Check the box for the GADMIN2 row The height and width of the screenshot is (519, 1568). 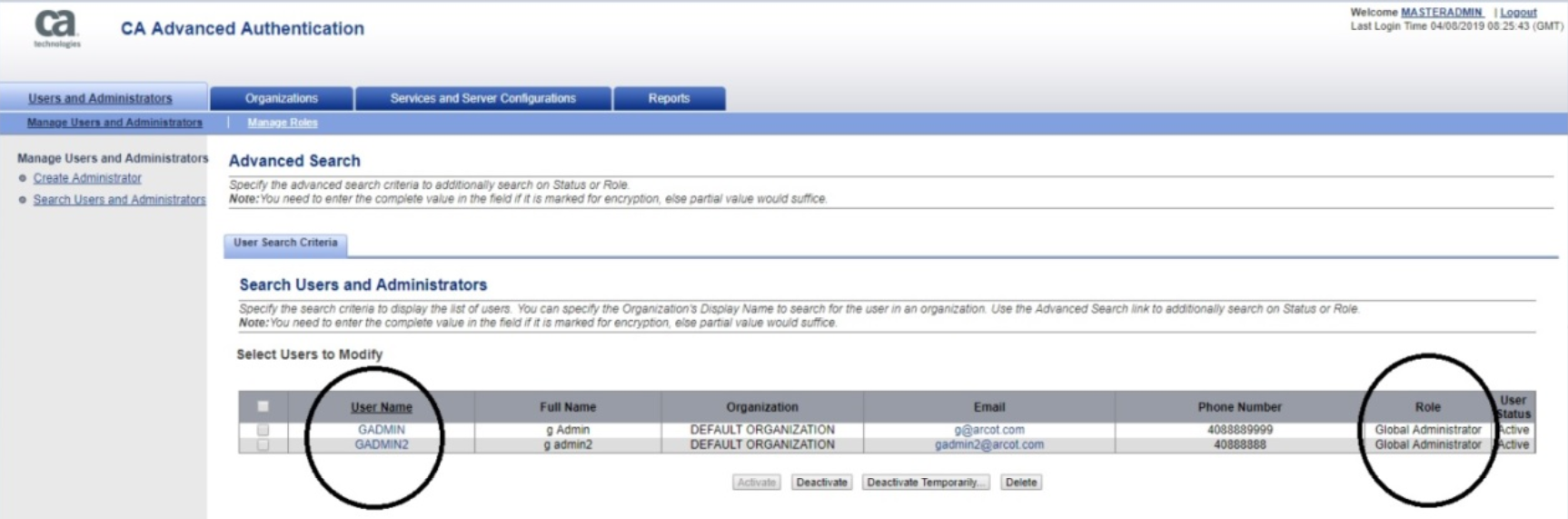point(263,445)
